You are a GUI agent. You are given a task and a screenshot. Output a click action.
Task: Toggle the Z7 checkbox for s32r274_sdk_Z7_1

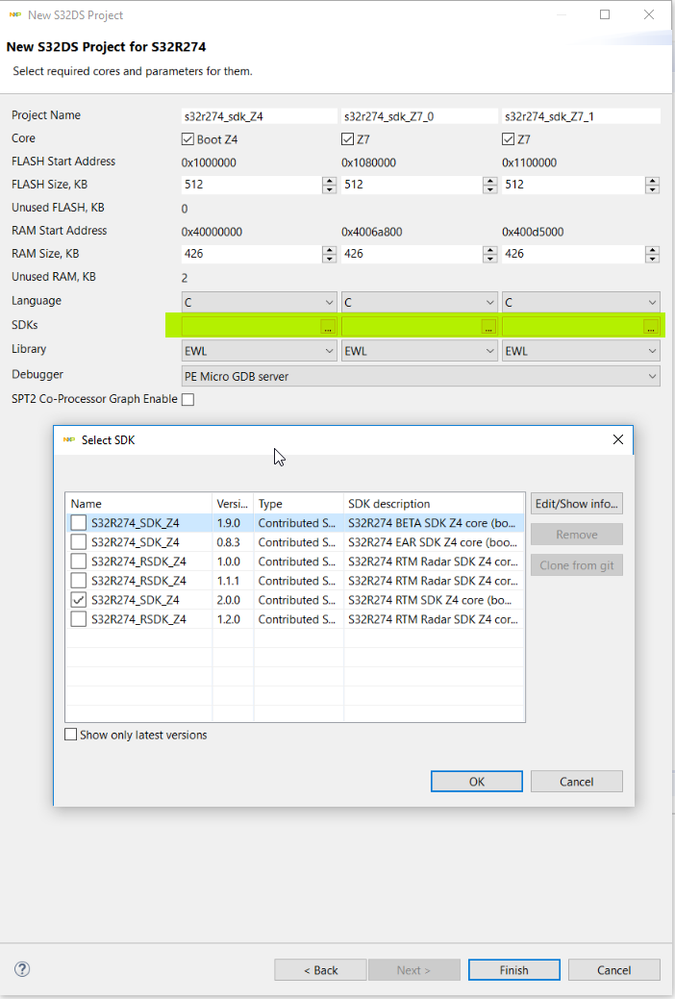coord(508,139)
